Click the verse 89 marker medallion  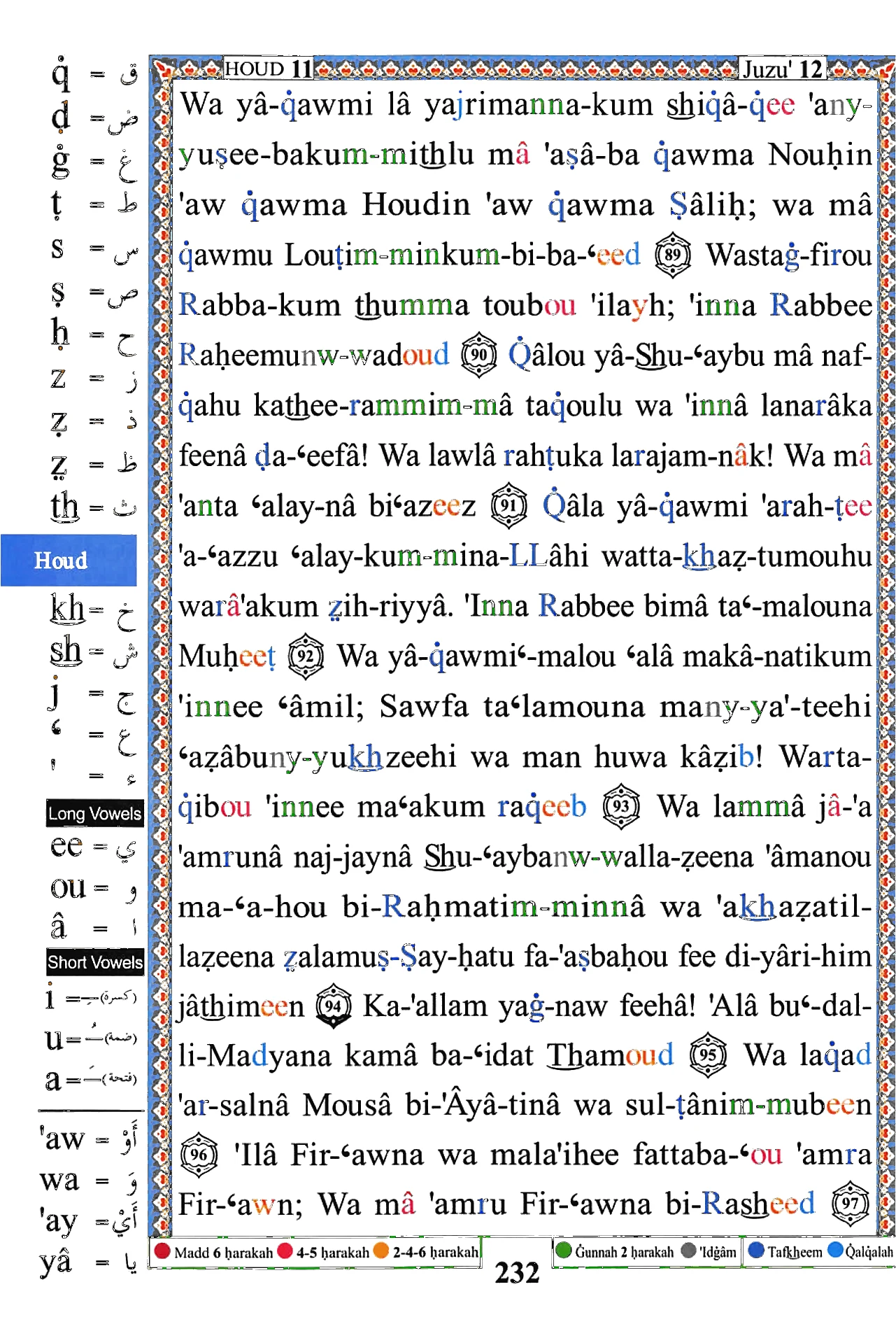tap(673, 255)
